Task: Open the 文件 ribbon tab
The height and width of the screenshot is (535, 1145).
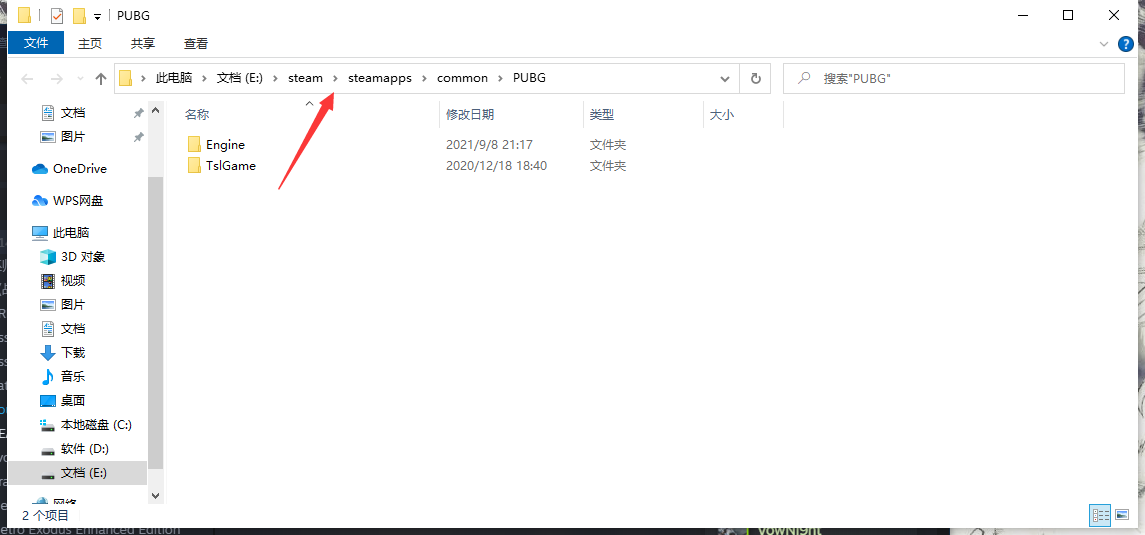Action: [36, 43]
